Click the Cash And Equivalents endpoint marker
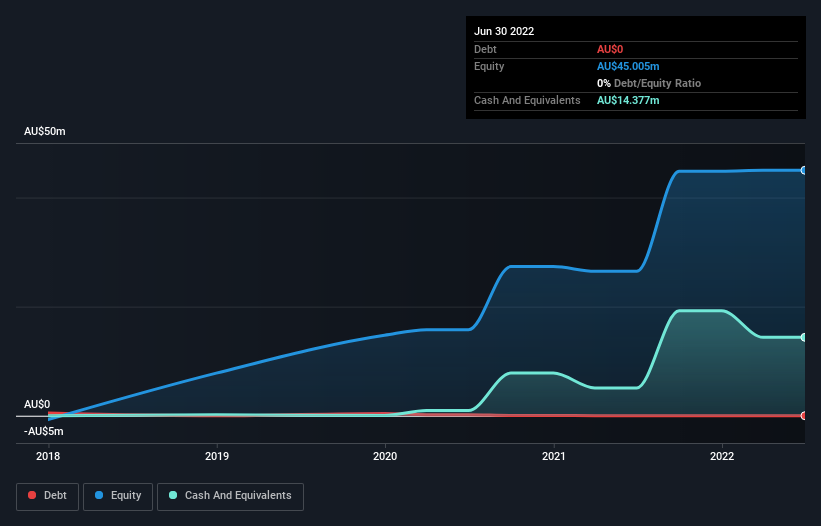Screen dimensions: 821x526 pyautogui.click(x=803, y=338)
